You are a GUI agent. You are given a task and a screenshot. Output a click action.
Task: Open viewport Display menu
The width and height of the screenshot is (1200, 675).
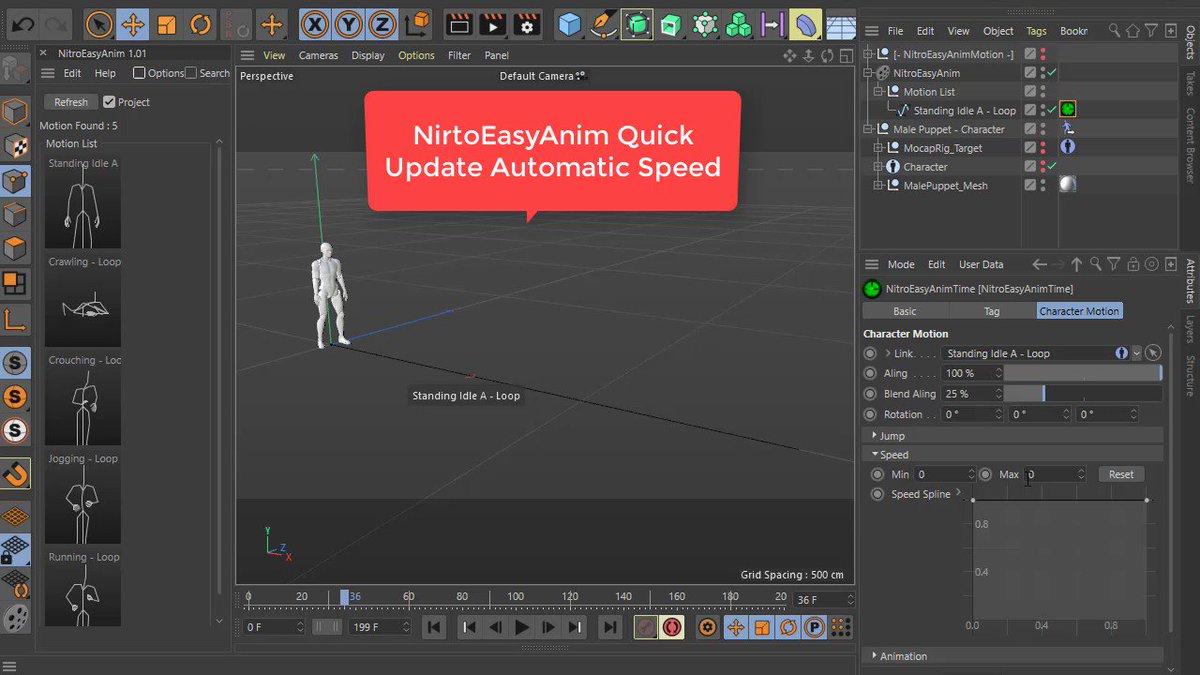pyautogui.click(x=368, y=55)
